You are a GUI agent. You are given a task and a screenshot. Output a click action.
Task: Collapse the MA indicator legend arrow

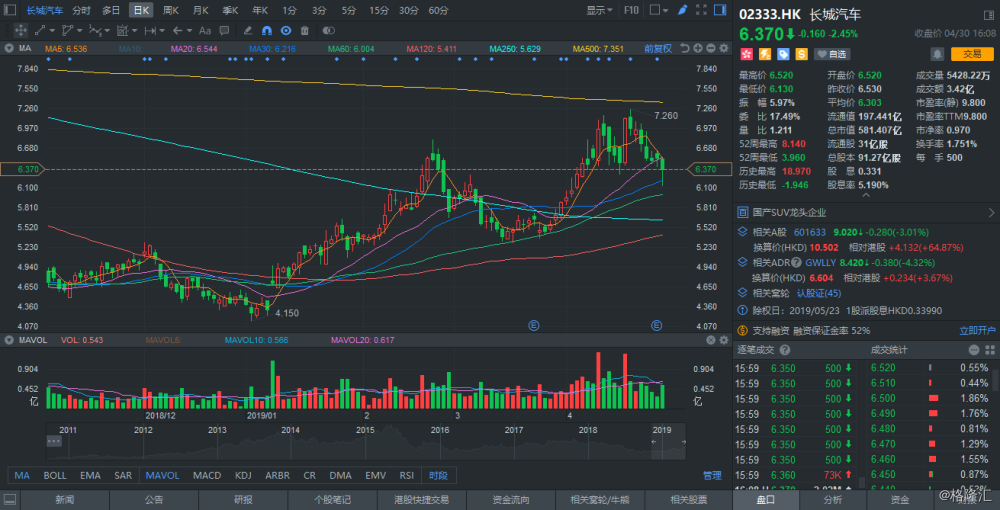pyautogui.click(x=10, y=48)
